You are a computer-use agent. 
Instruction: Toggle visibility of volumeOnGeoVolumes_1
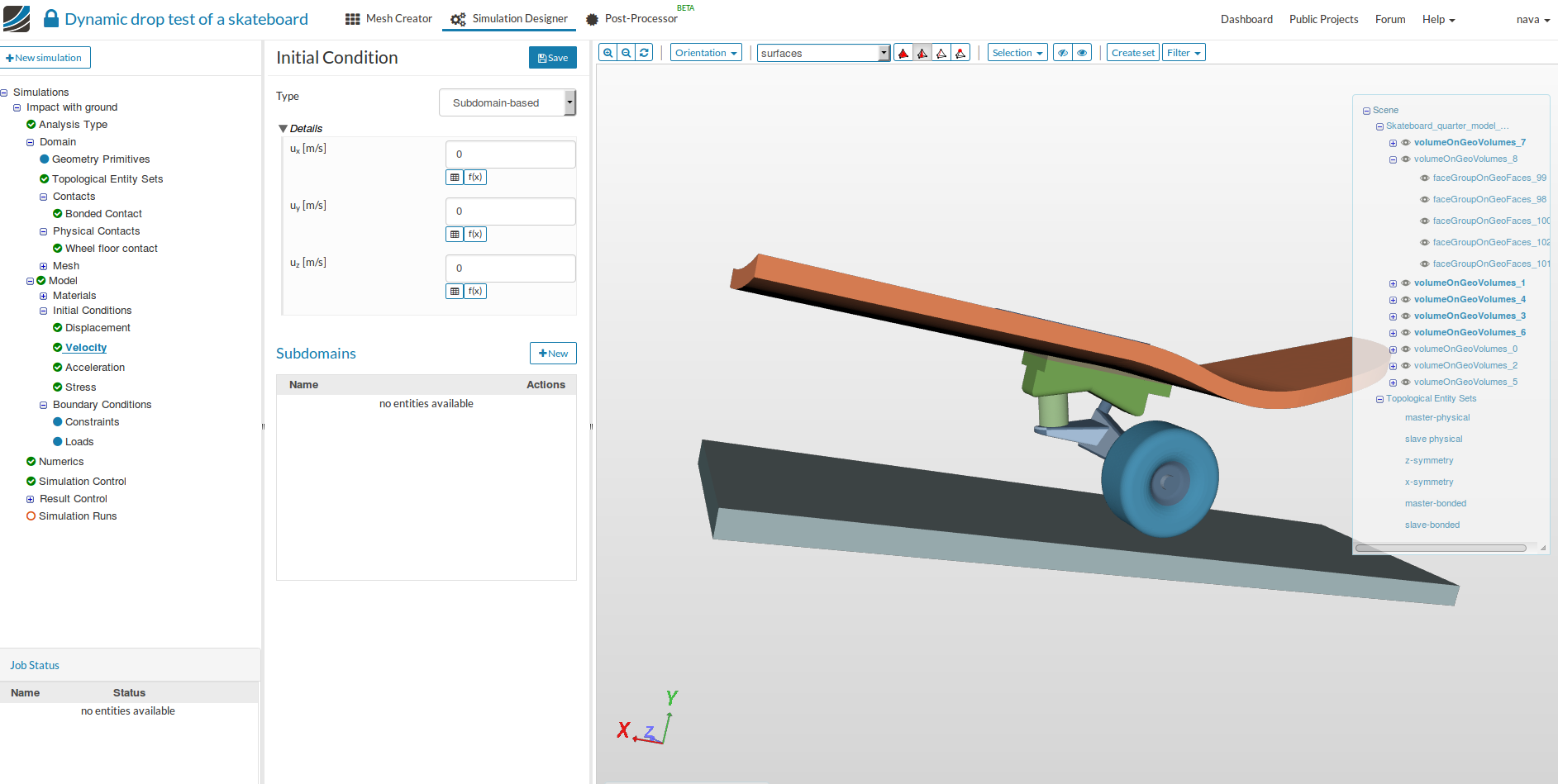click(1405, 283)
